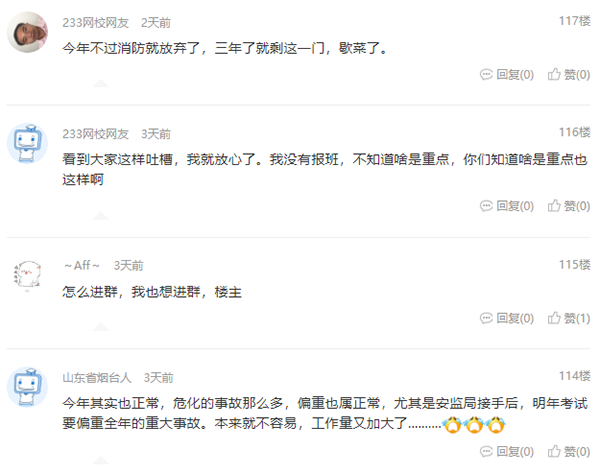Thumbs-up the ~Aff~ comment with 1 like
The height and width of the screenshot is (473, 600).
554,318
